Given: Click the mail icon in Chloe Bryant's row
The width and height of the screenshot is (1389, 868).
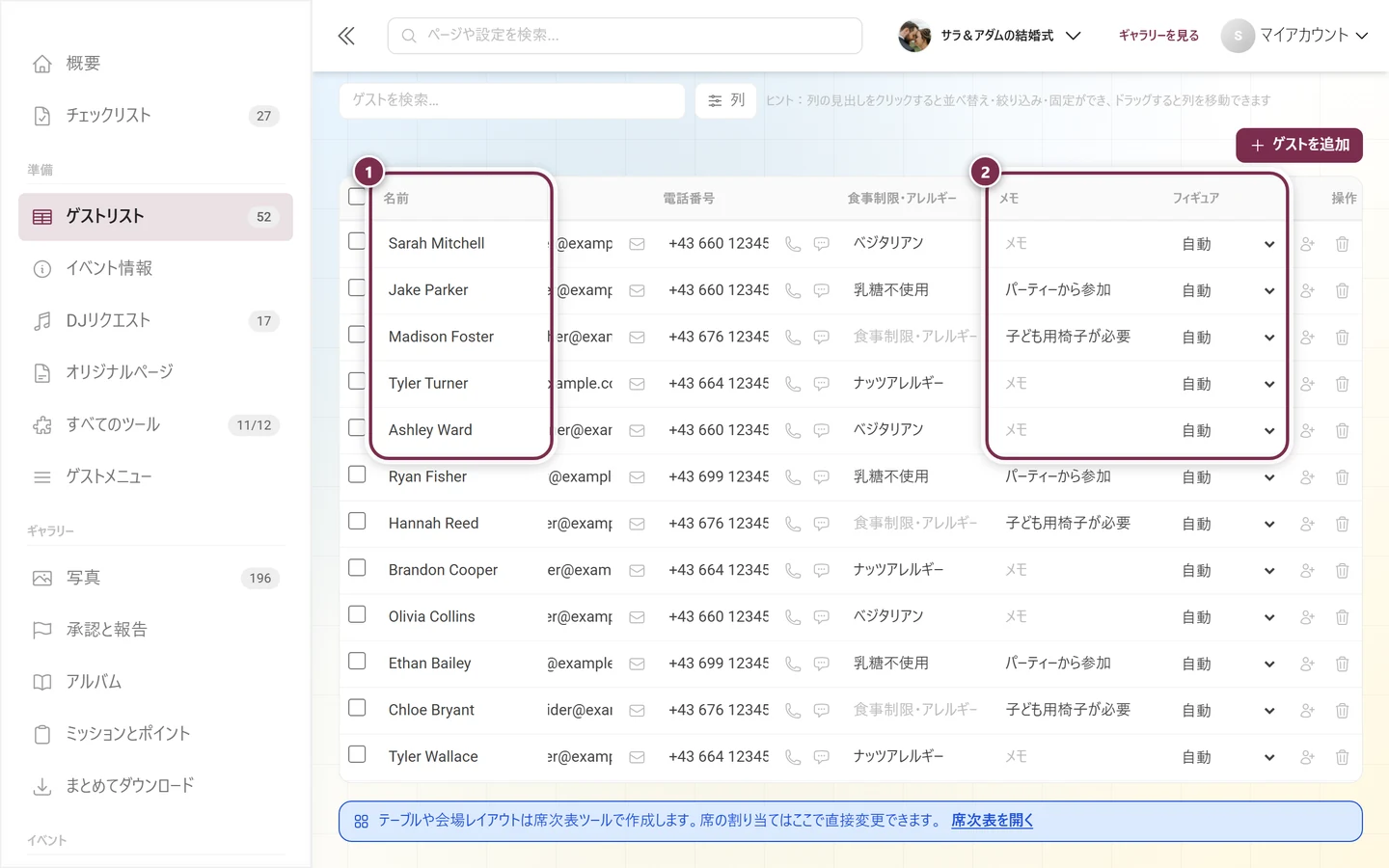Looking at the screenshot, I should click(637, 711).
